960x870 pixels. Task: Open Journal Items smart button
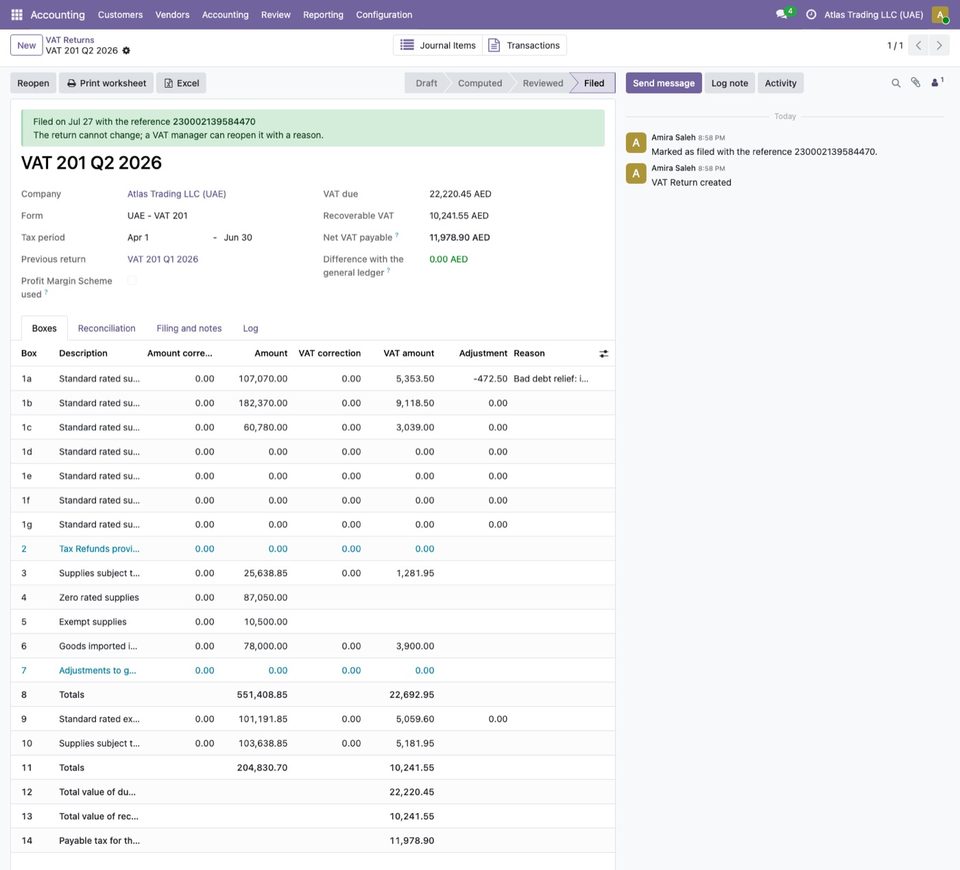(438, 45)
